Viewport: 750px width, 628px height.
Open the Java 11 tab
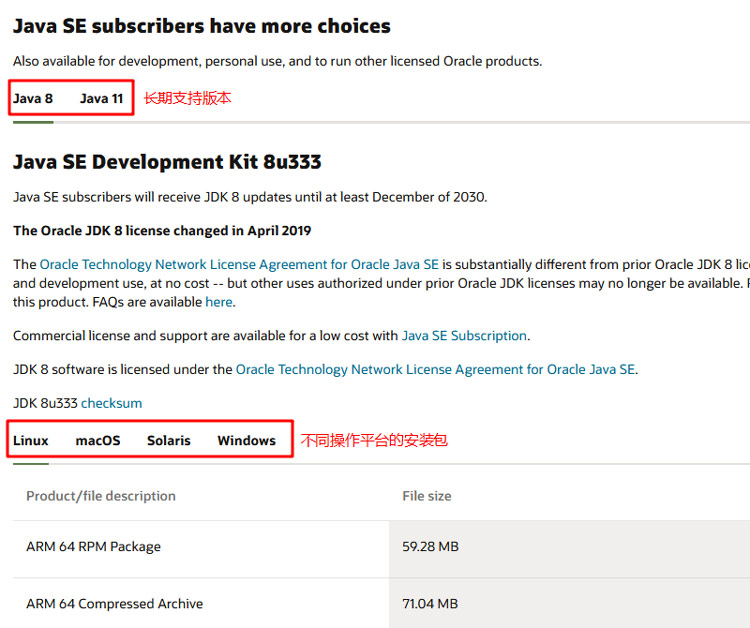pos(101,99)
